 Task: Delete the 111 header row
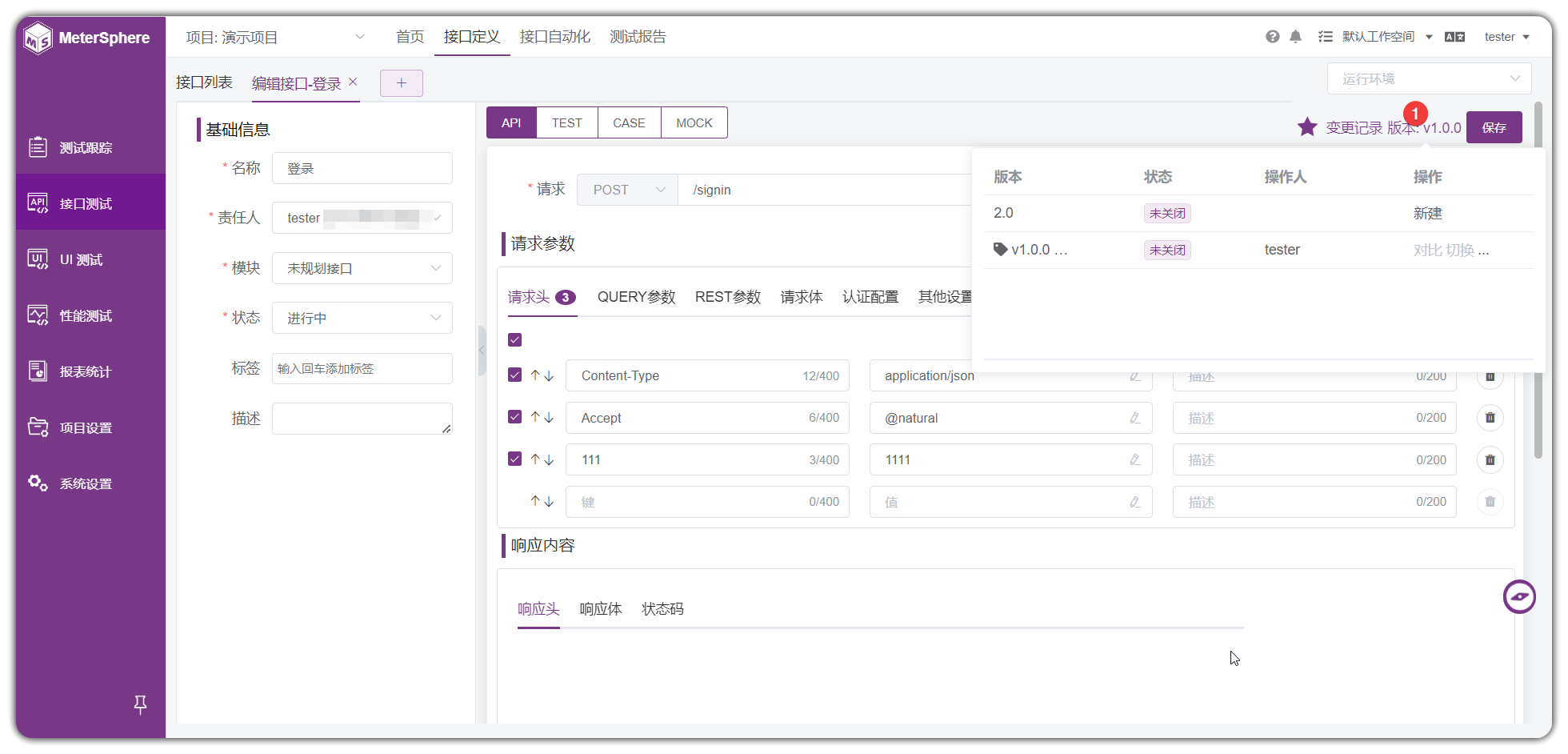coord(1490,460)
